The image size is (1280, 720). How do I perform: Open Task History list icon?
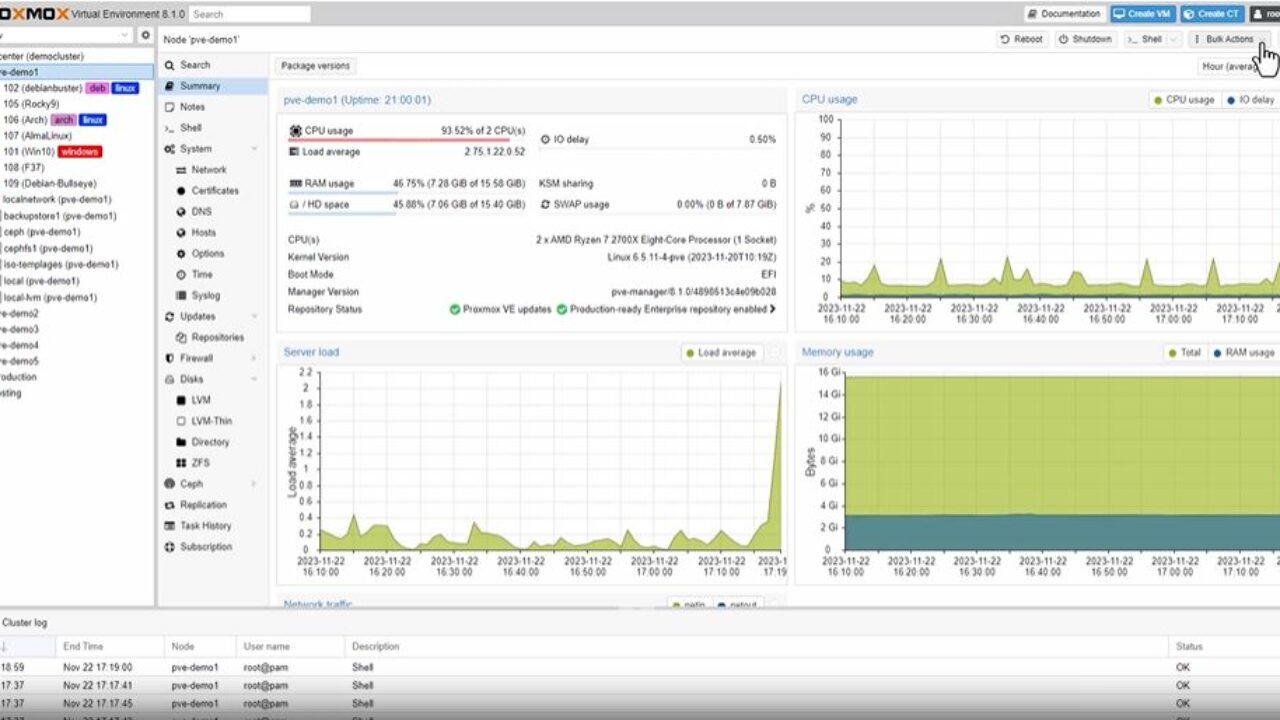(170, 526)
